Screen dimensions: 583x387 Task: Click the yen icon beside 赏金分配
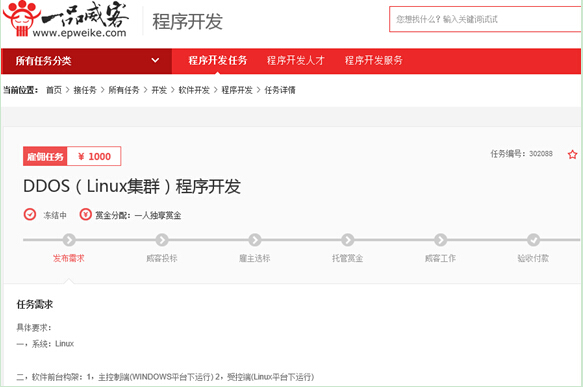(x=86, y=215)
